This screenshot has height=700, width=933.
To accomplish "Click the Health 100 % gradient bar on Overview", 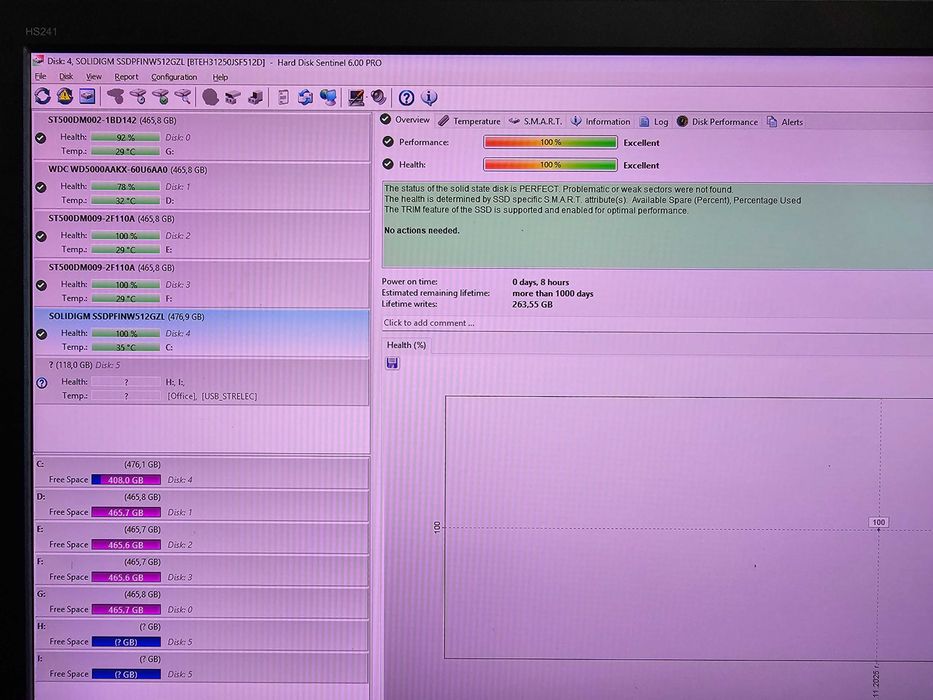I will [550, 164].
